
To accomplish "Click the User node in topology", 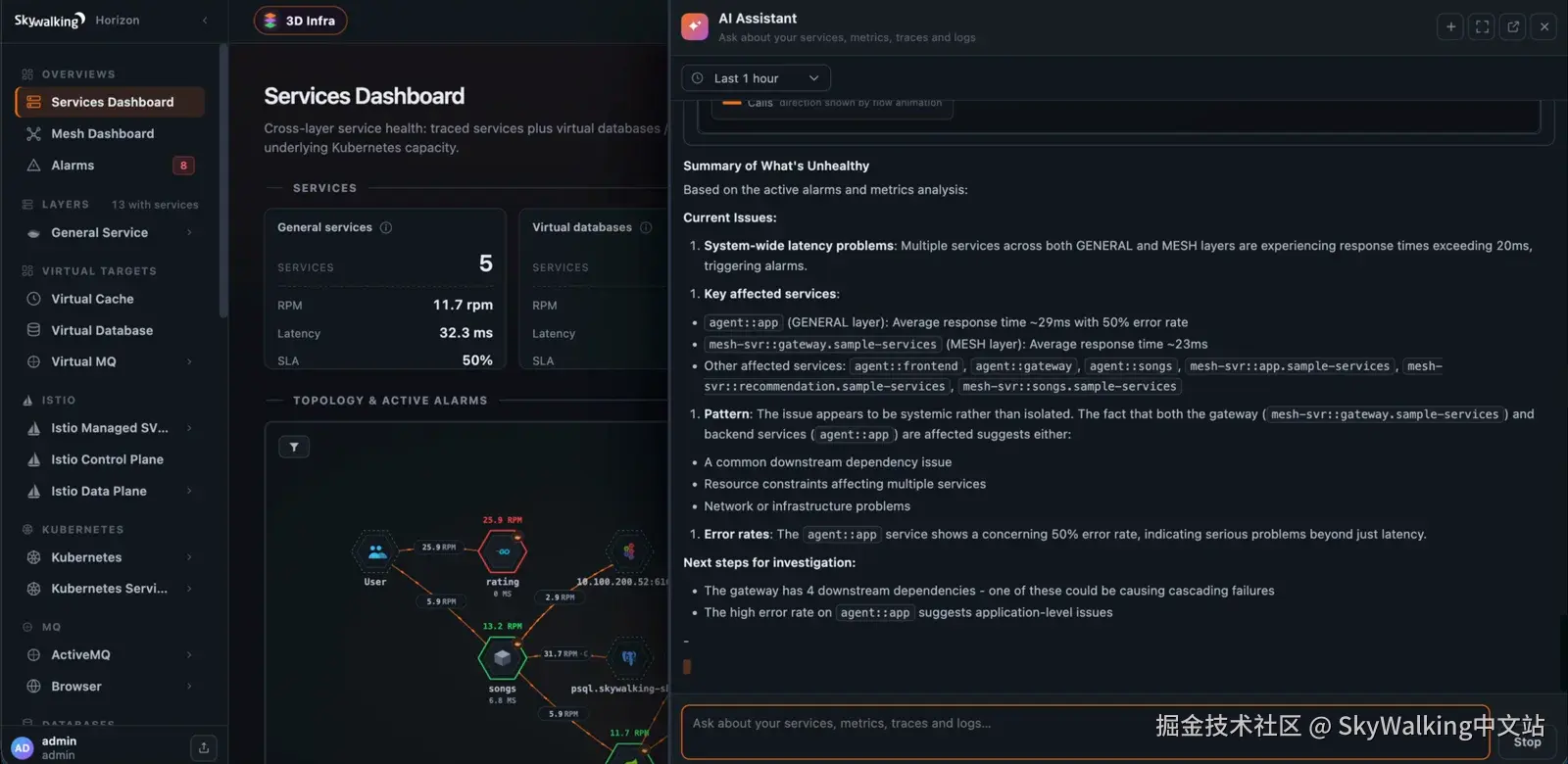I will (x=376, y=551).
